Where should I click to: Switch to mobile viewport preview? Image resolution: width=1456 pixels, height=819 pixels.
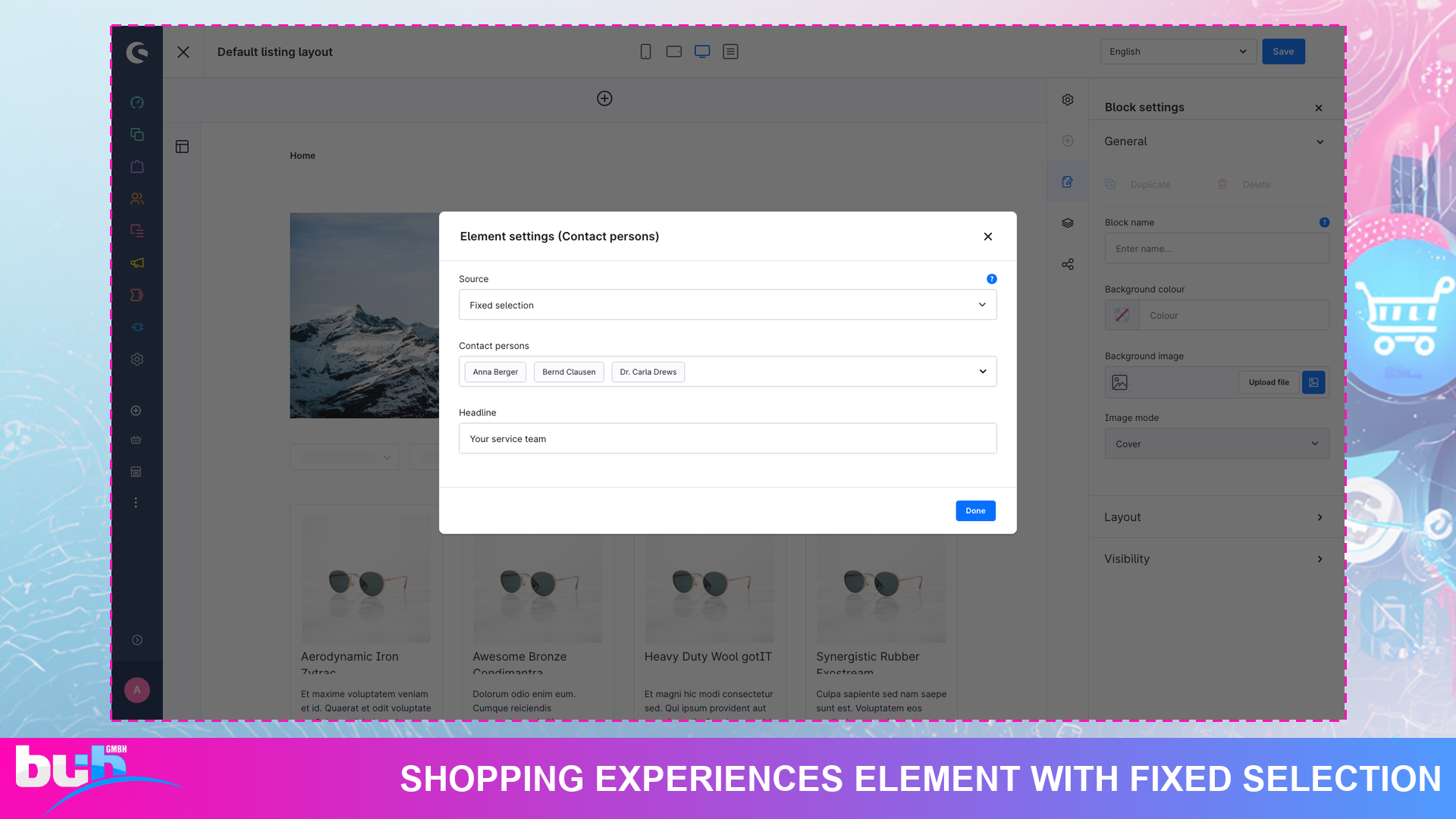645,52
